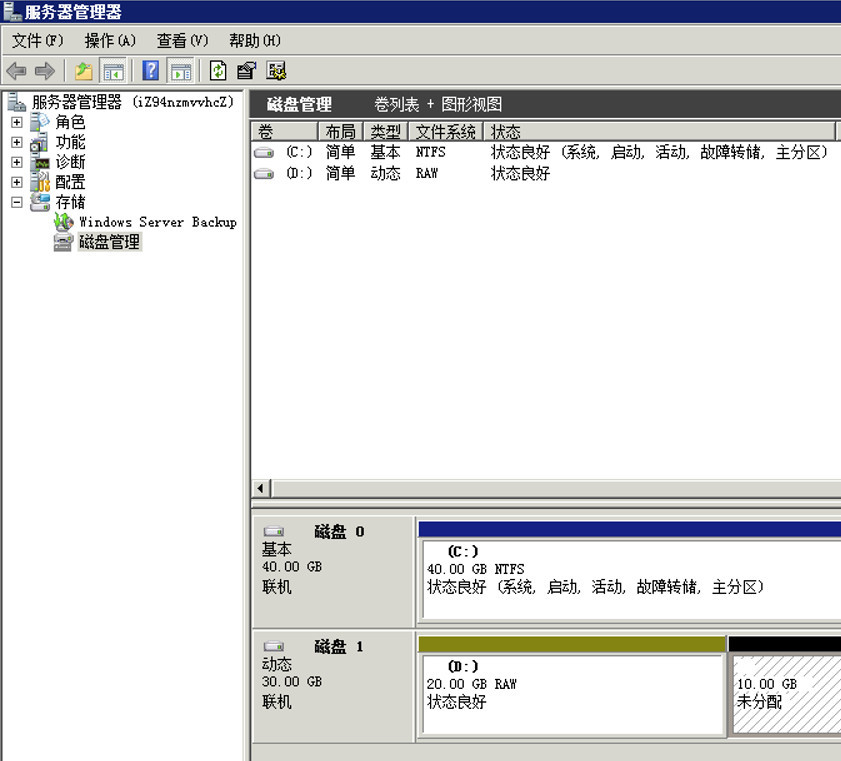Screen dimensions: 841x761
Task: Click the Refresh toolbar icon
Action: (218, 71)
